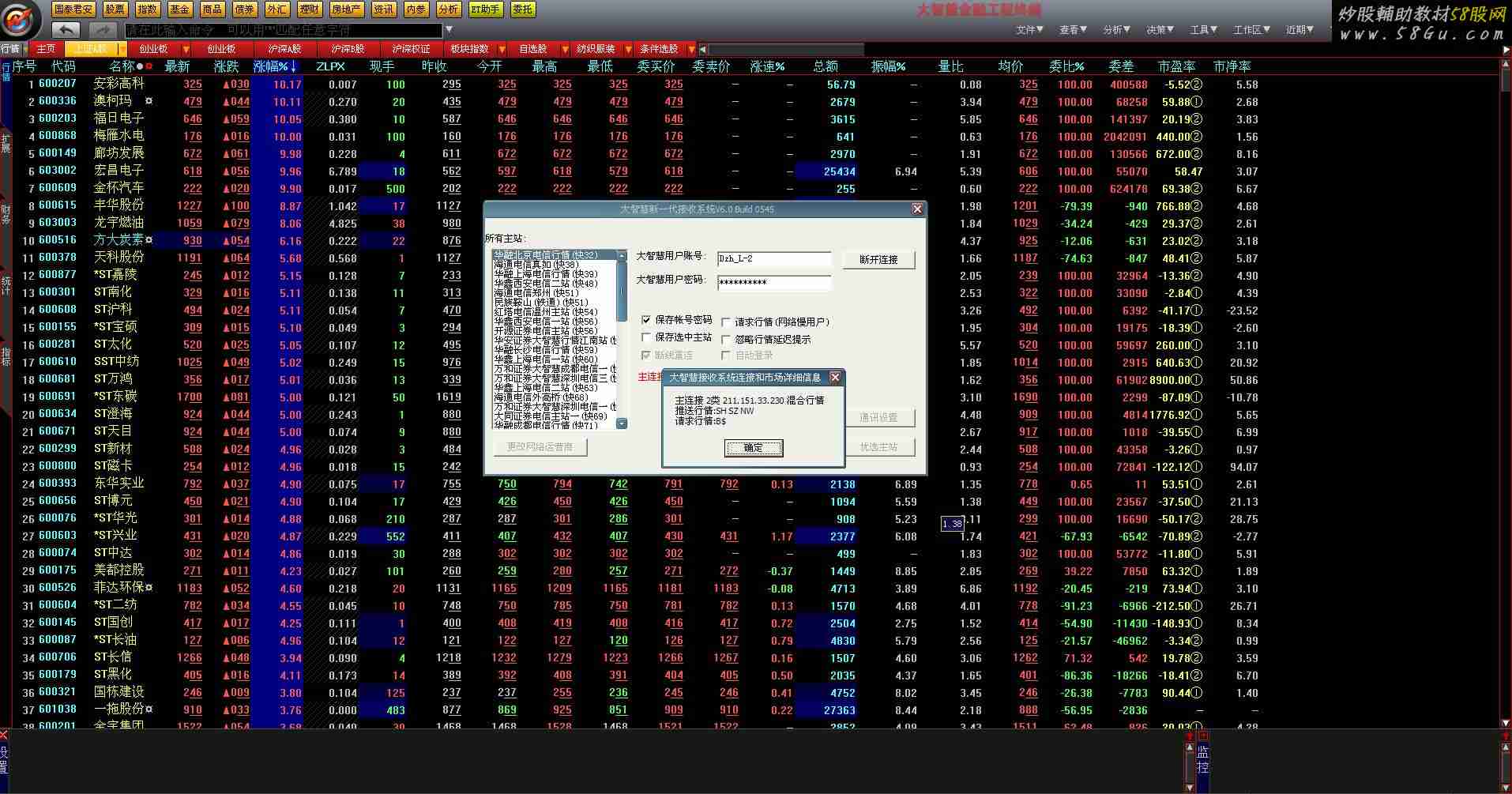Enable 保存选中主站 checkbox
Viewport: 1512px width, 794px height.
coord(646,337)
